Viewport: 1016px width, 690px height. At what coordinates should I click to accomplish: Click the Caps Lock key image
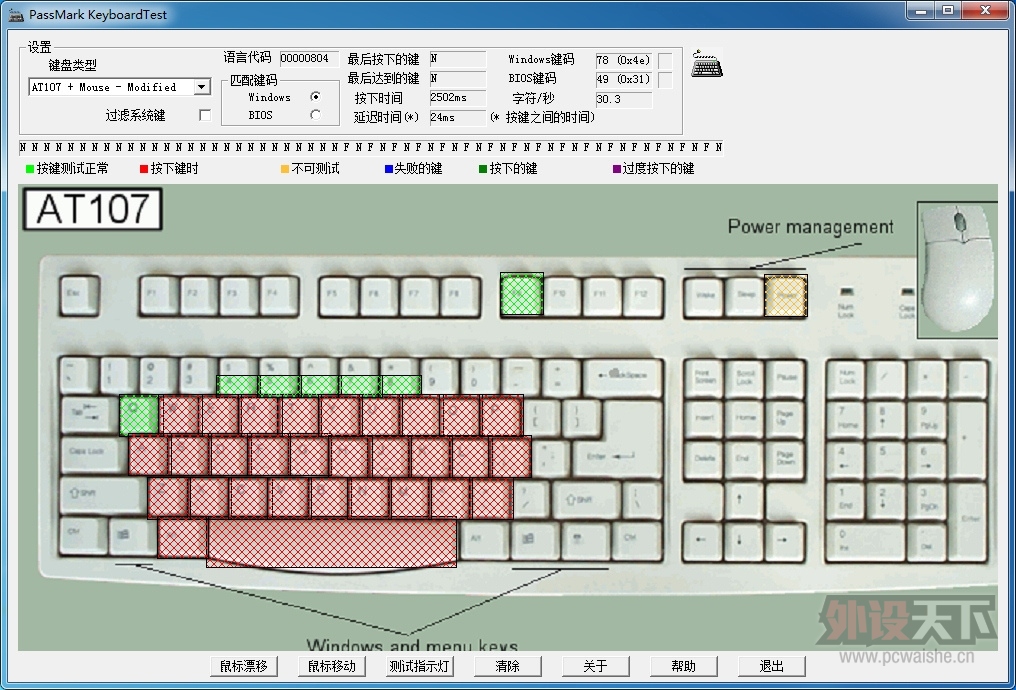tap(93, 454)
